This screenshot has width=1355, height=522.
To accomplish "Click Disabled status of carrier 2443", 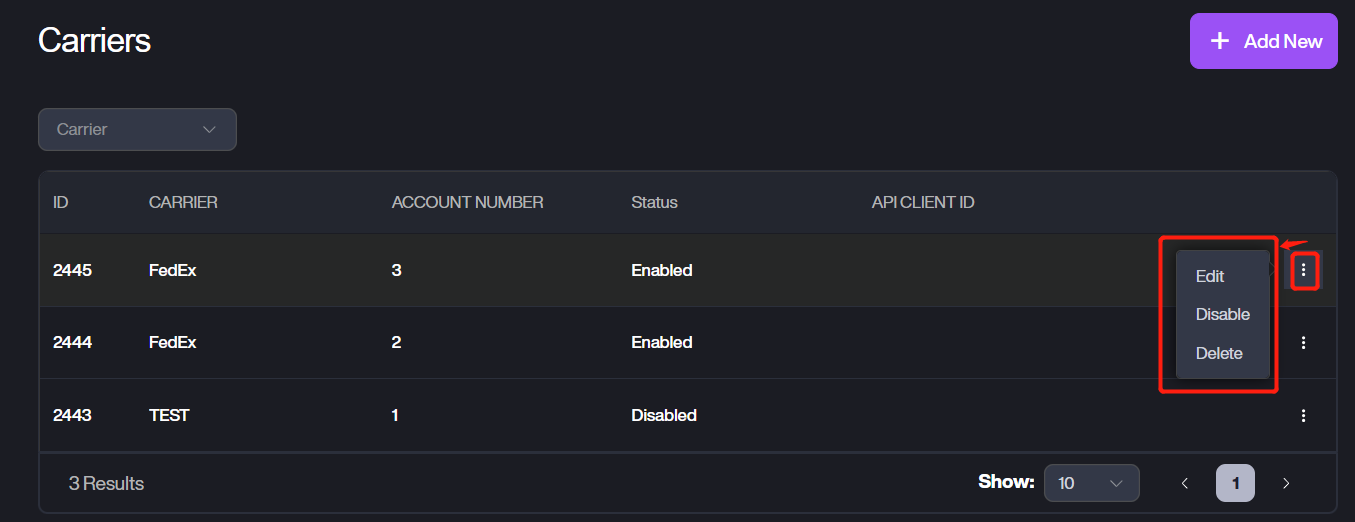I will pyautogui.click(x=663, y=415).
